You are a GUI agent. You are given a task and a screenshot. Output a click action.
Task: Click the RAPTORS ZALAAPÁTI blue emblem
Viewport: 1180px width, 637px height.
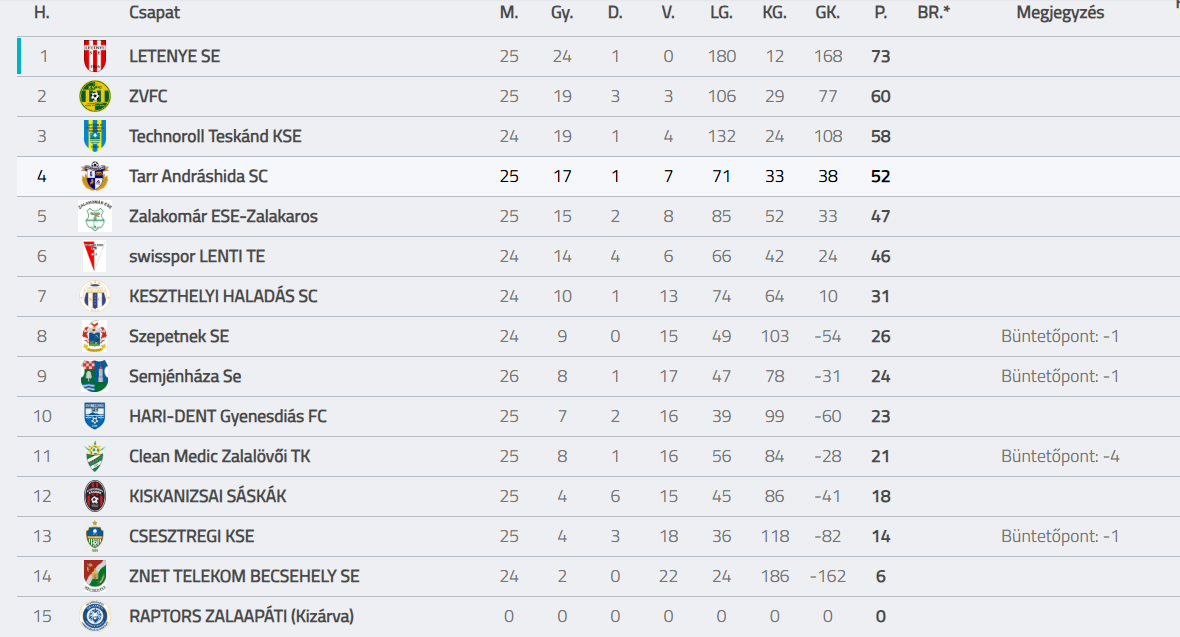coord(95,616)
